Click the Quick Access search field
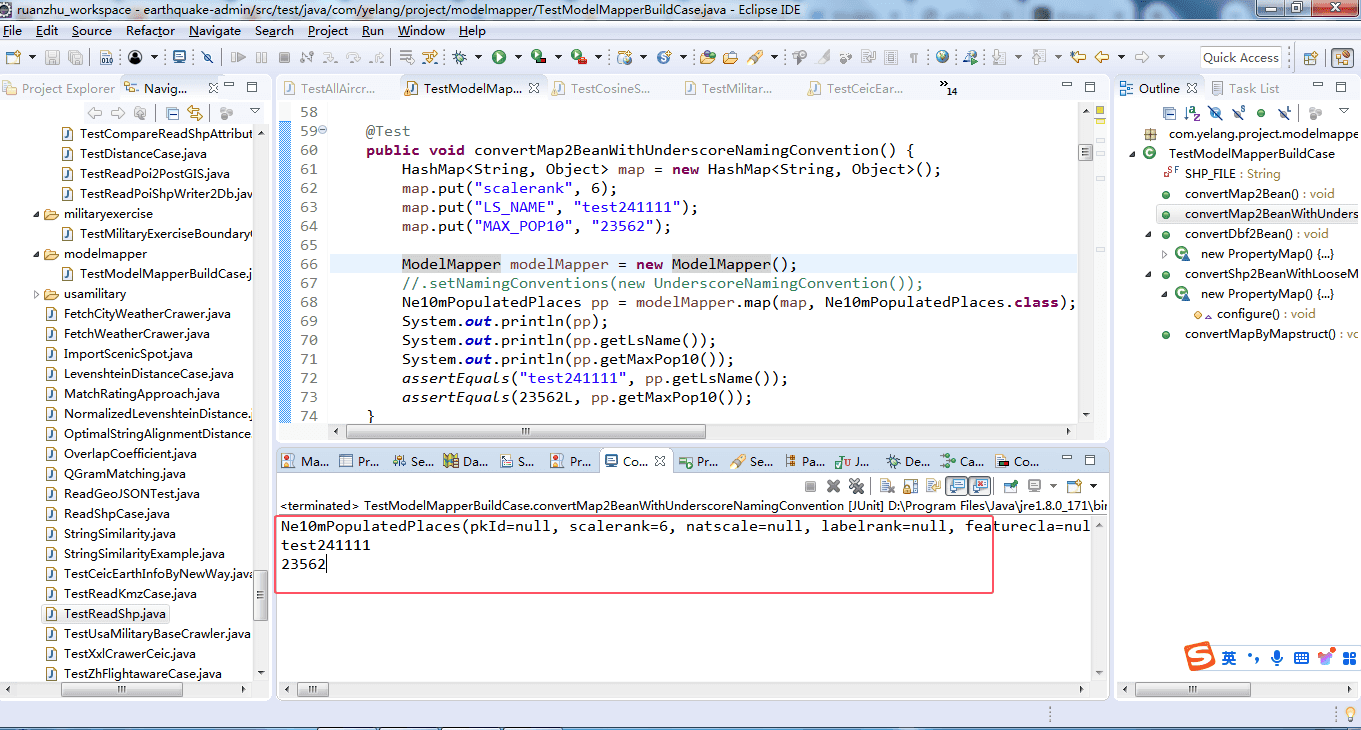The height and width of the screenshot is (730, 1361). [x=1240, y=58]
